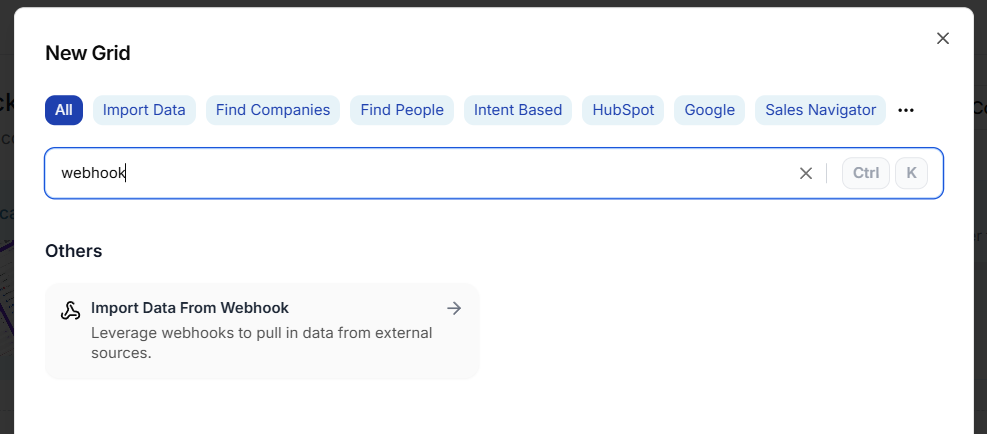Open the Intent Based category

pyautogui.click(x=518, y=110)
